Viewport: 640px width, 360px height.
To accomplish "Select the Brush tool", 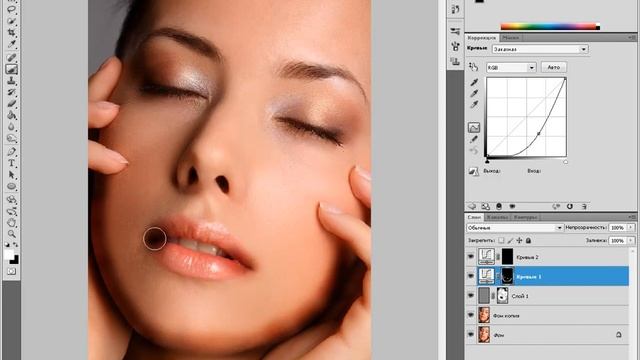I will 11,70.
